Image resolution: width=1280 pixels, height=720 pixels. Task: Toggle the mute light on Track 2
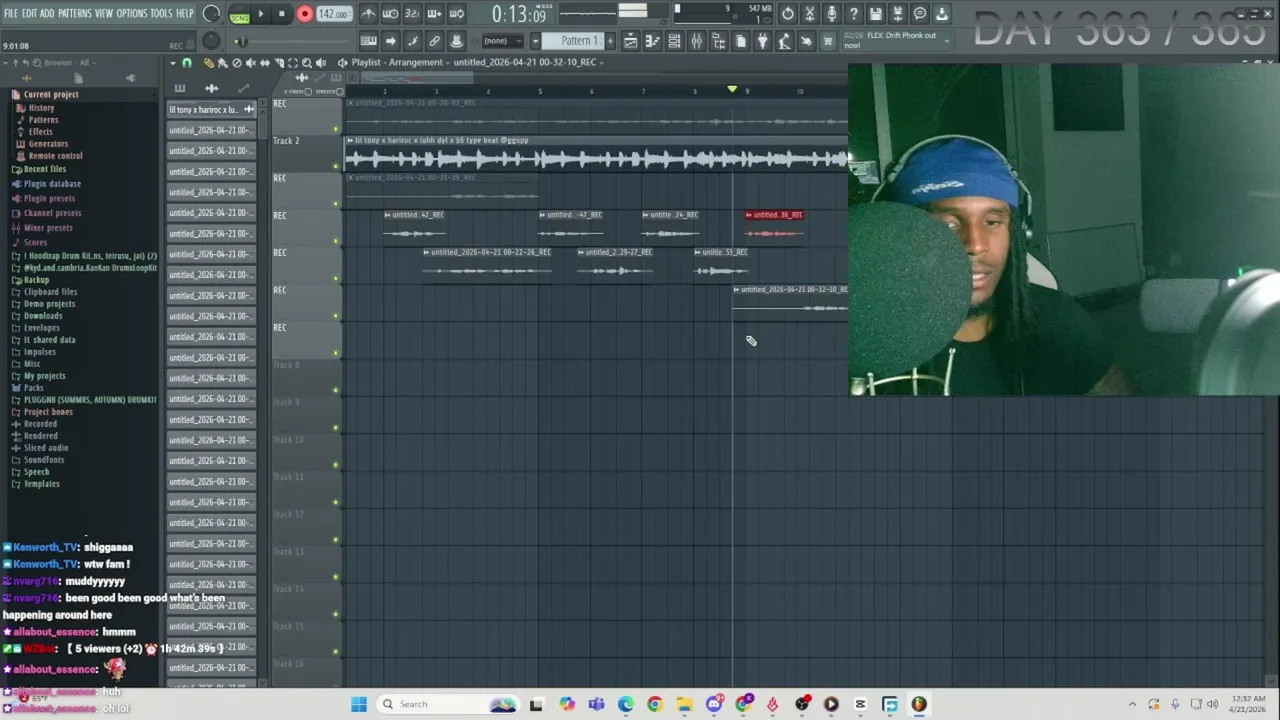[336, 167]
